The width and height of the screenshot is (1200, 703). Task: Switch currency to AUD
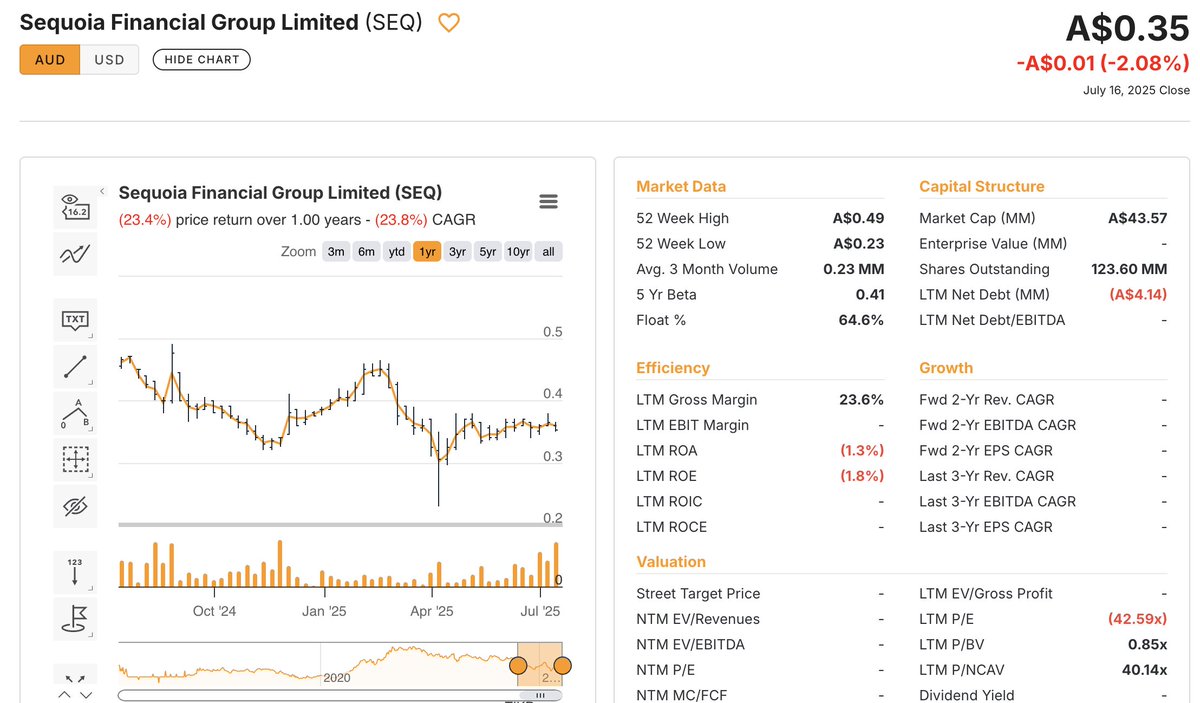[x=50, y=59]
